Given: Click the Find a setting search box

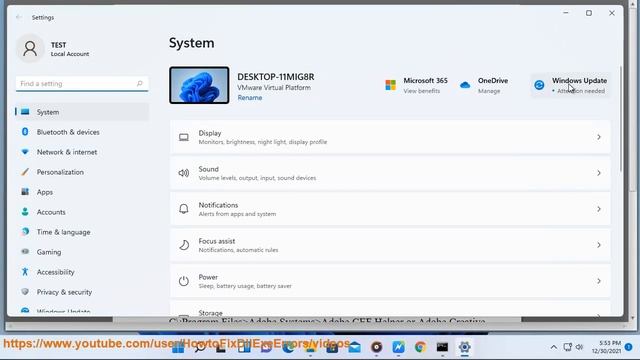Looking at the screenshot, I should pyautogui.click(x=82, y=84).
